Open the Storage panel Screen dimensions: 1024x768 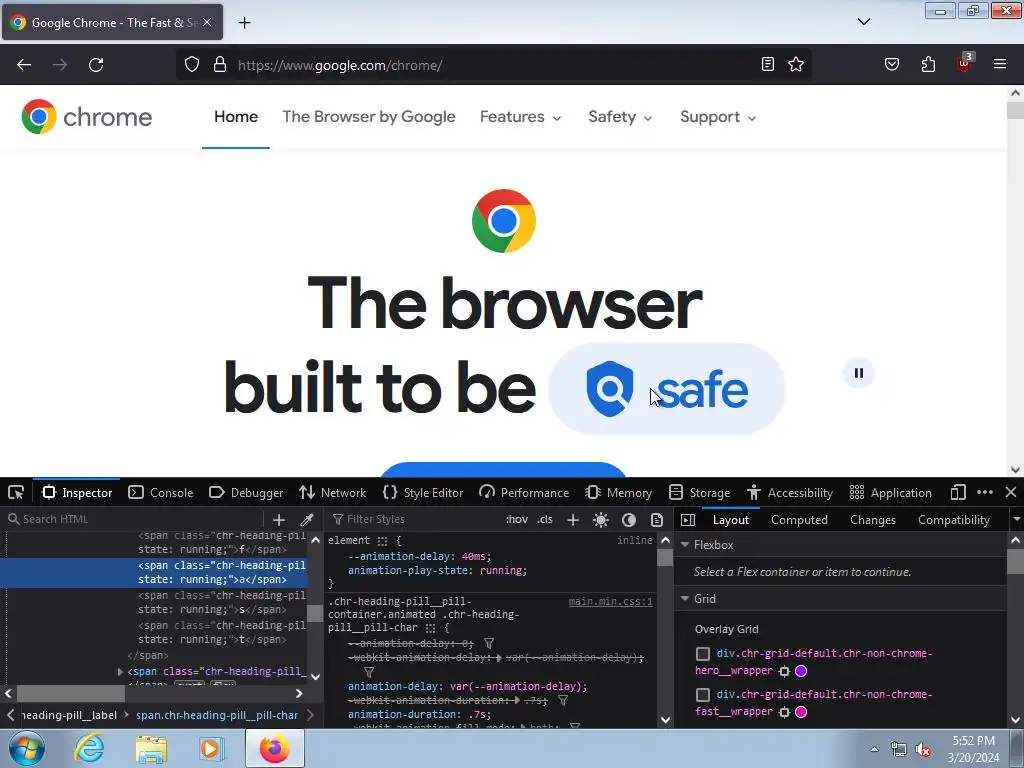point(700,492)
